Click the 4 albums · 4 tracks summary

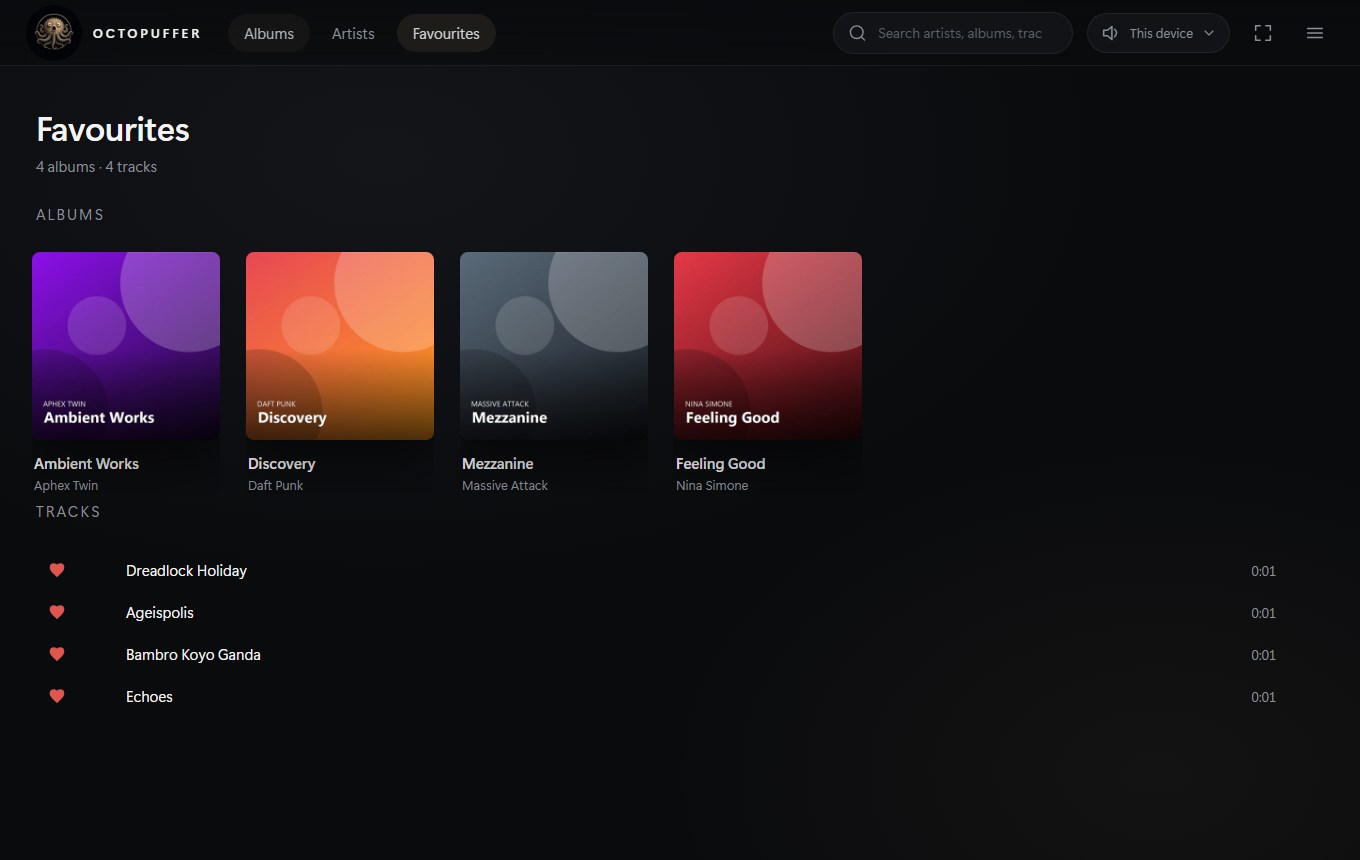coord(96,167)
